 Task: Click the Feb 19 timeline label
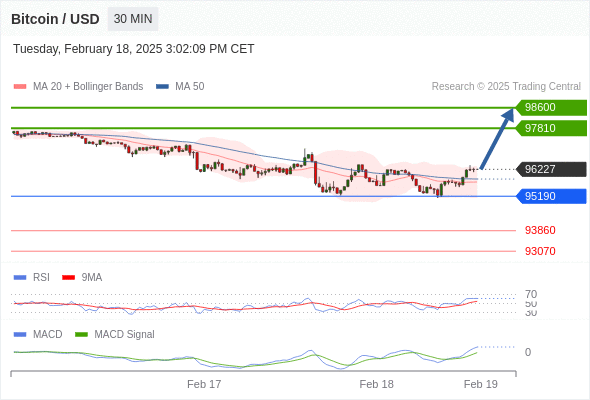(x=481, y=384)
